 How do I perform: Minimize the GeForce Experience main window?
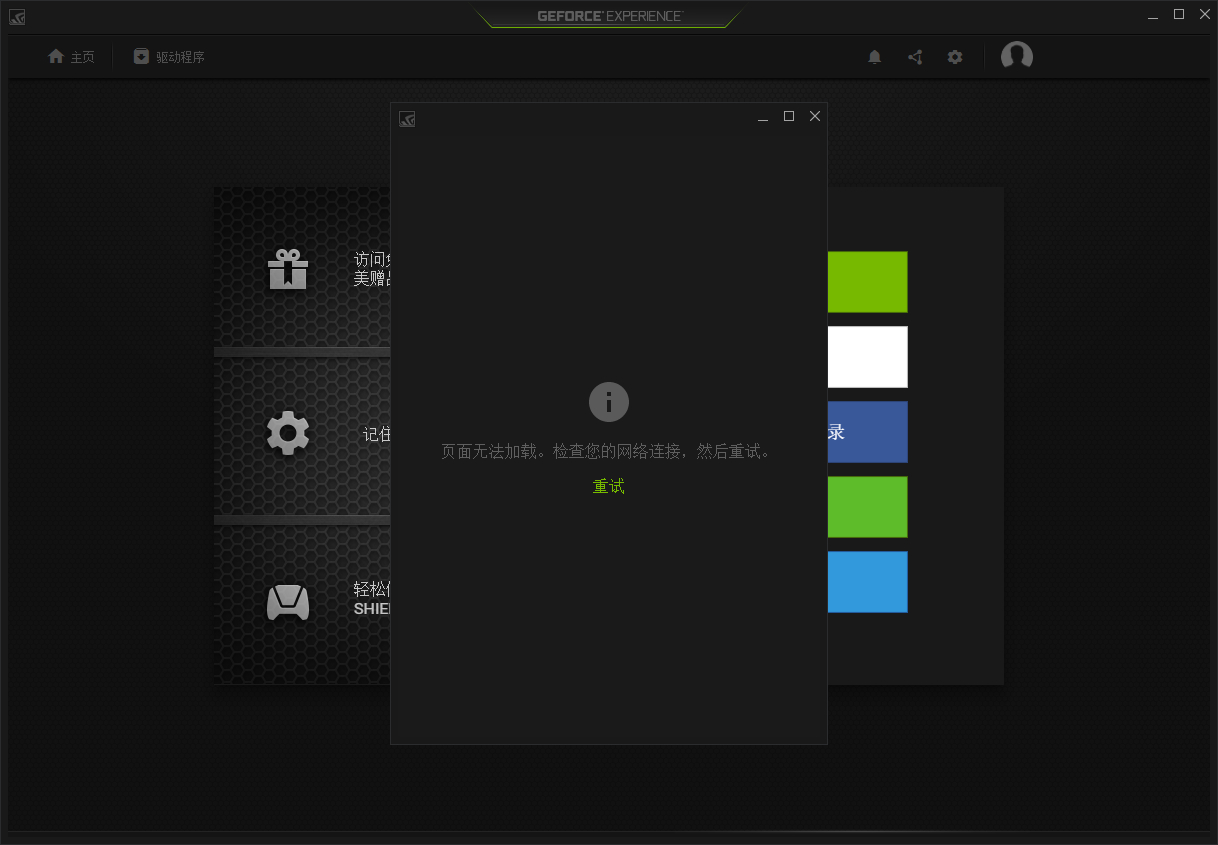(x=1153, y=16)
